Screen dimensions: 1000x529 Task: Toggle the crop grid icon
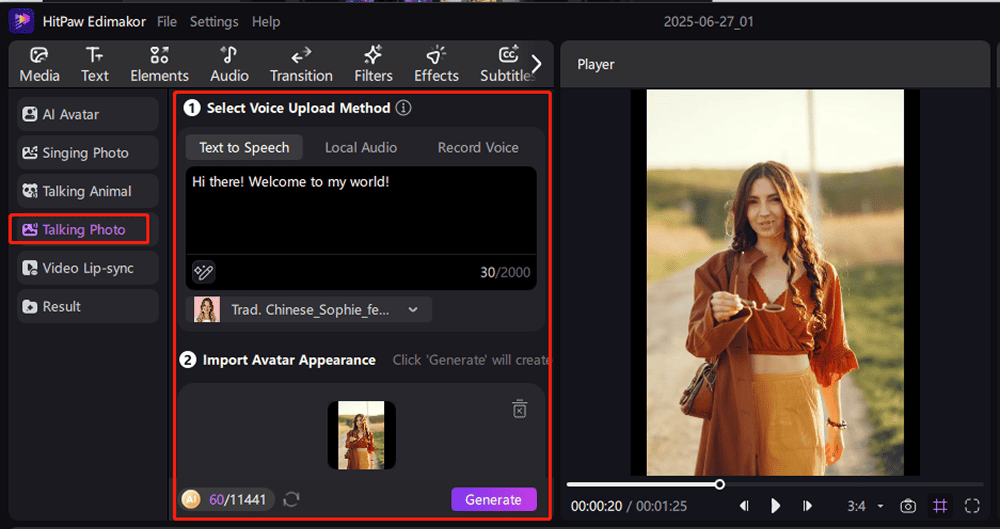tap(940, 506)
